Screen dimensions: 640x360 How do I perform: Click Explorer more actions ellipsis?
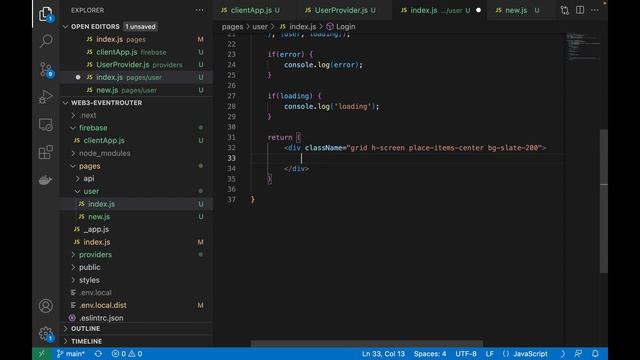click(199, 10)
